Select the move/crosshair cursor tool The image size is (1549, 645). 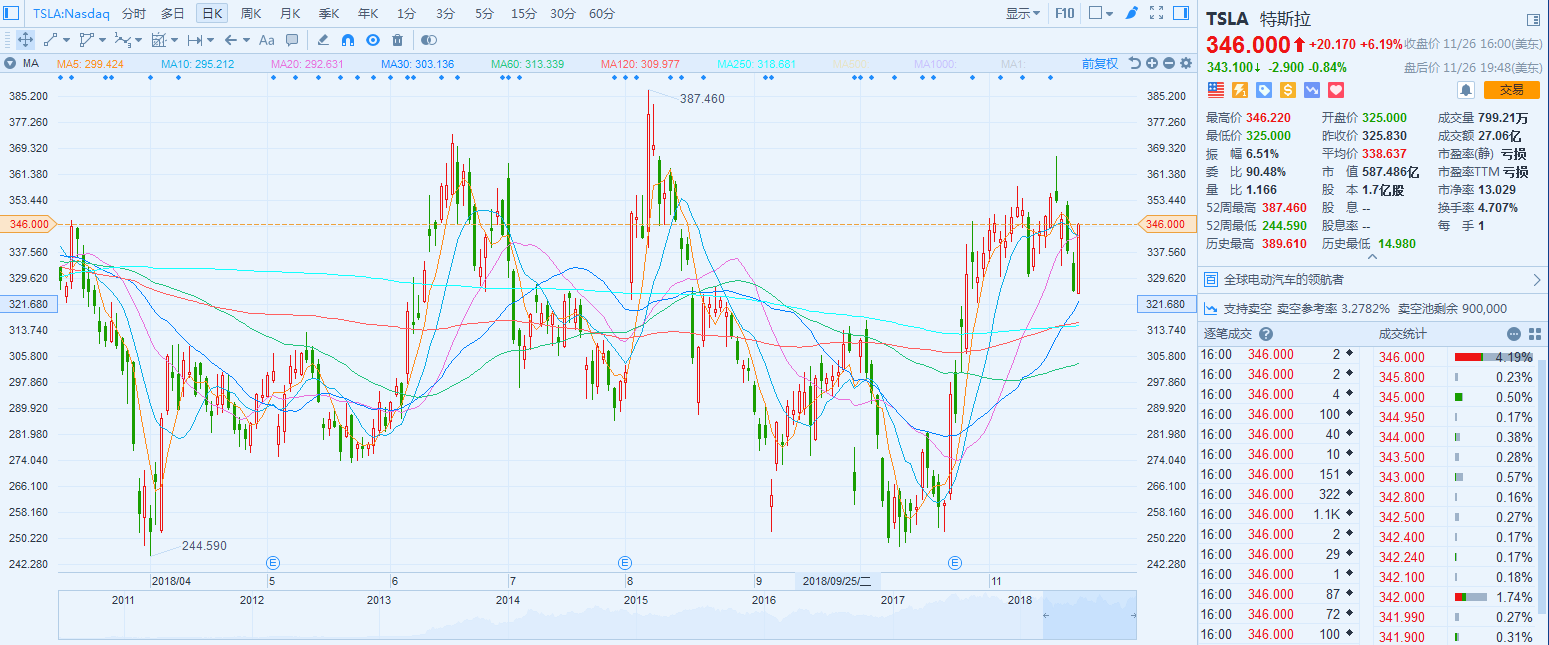[24, 40]
